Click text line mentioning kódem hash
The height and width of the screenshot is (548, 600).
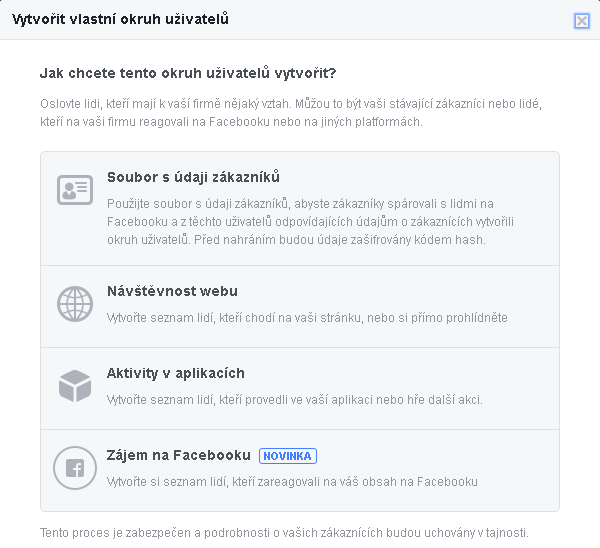pos(296,240)
